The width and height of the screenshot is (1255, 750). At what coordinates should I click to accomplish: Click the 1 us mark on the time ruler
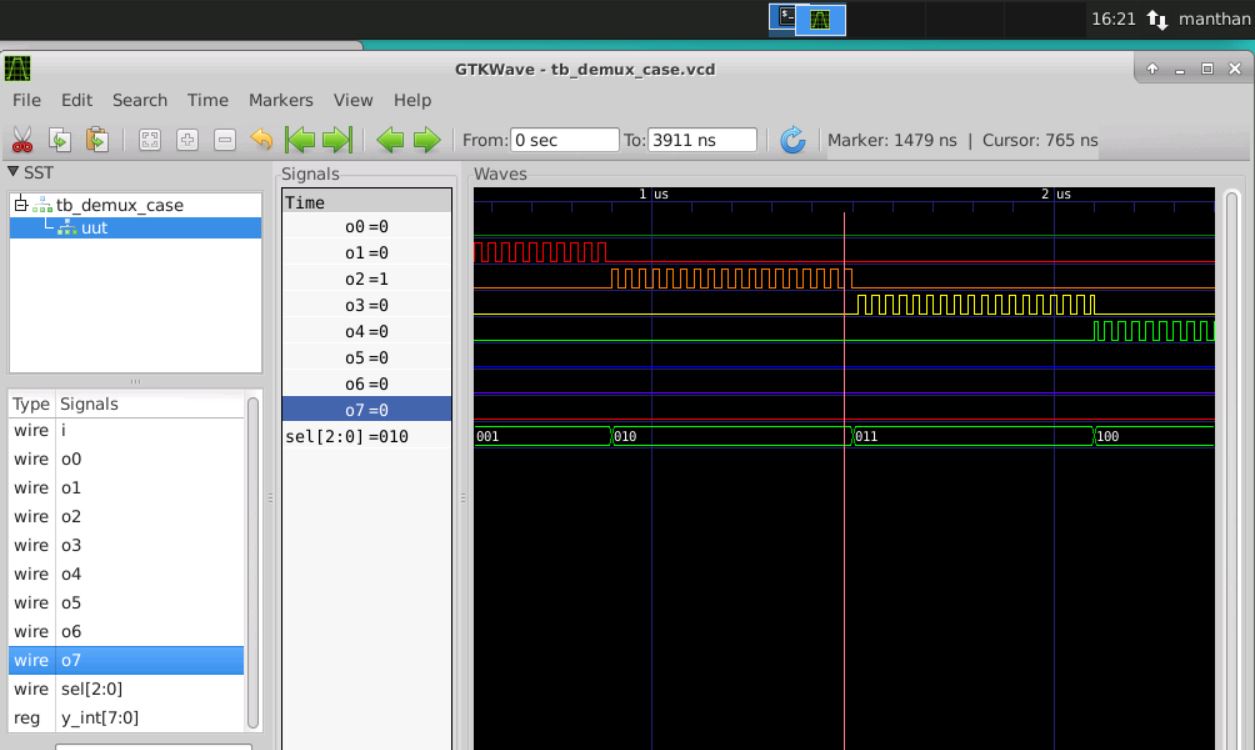654,194
